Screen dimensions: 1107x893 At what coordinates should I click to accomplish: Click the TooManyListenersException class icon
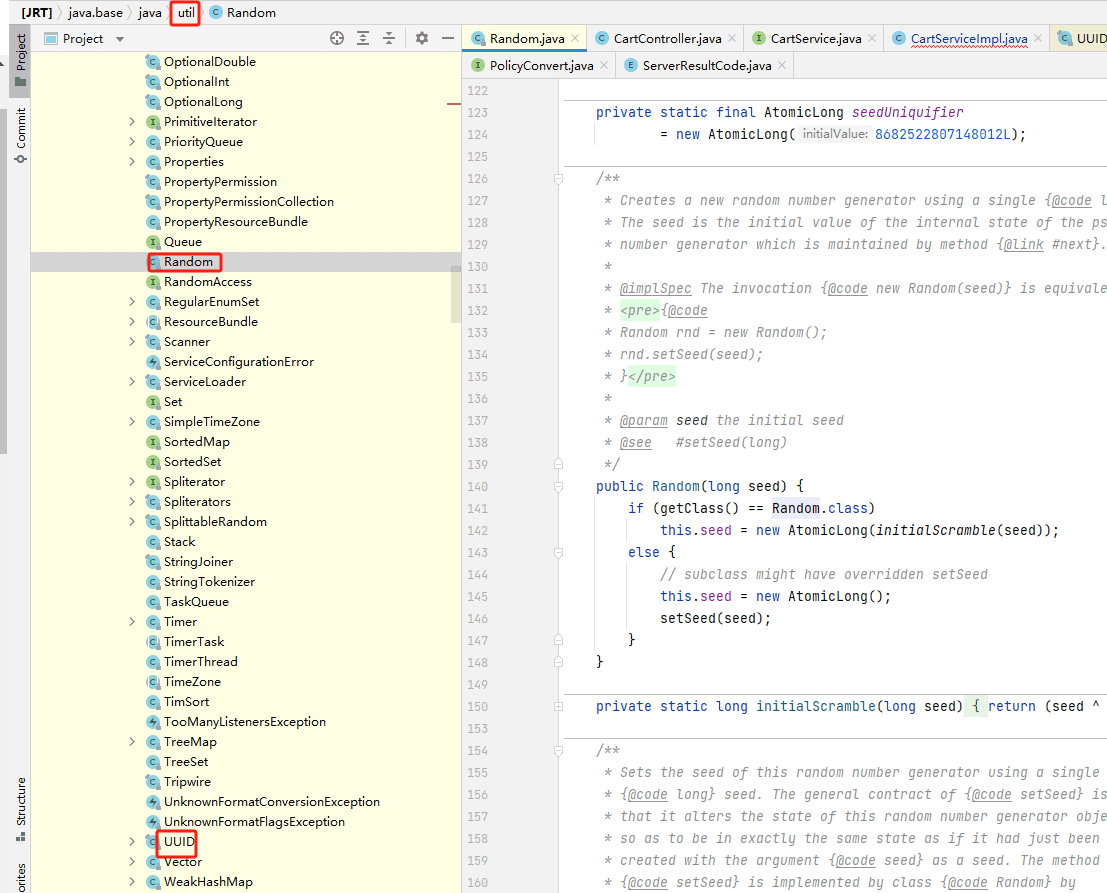point(152,722)
